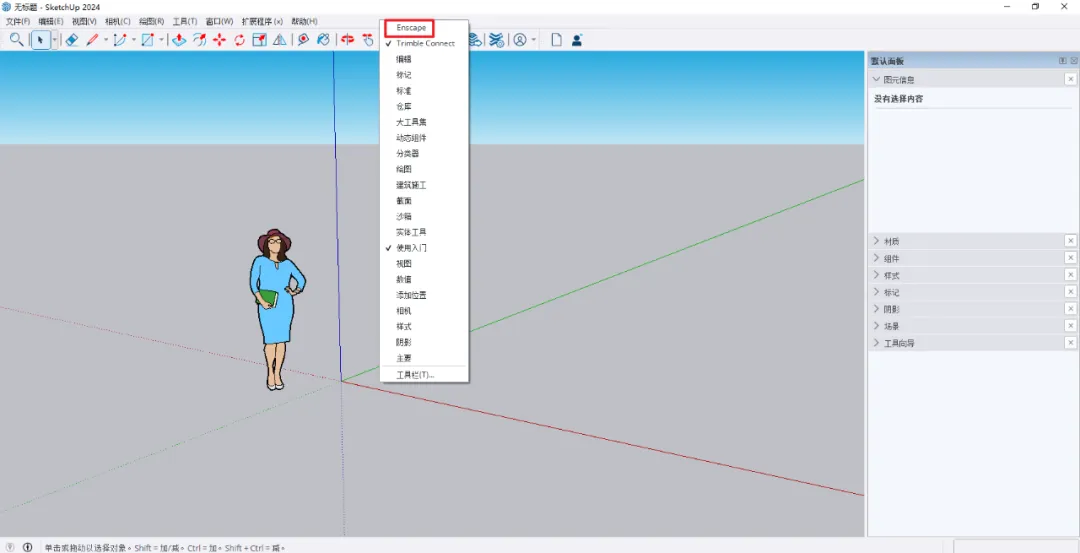Select the Scale tool
Image resolution: width=1080 pixels, height=553 pixels.
(x=260, y=40)
